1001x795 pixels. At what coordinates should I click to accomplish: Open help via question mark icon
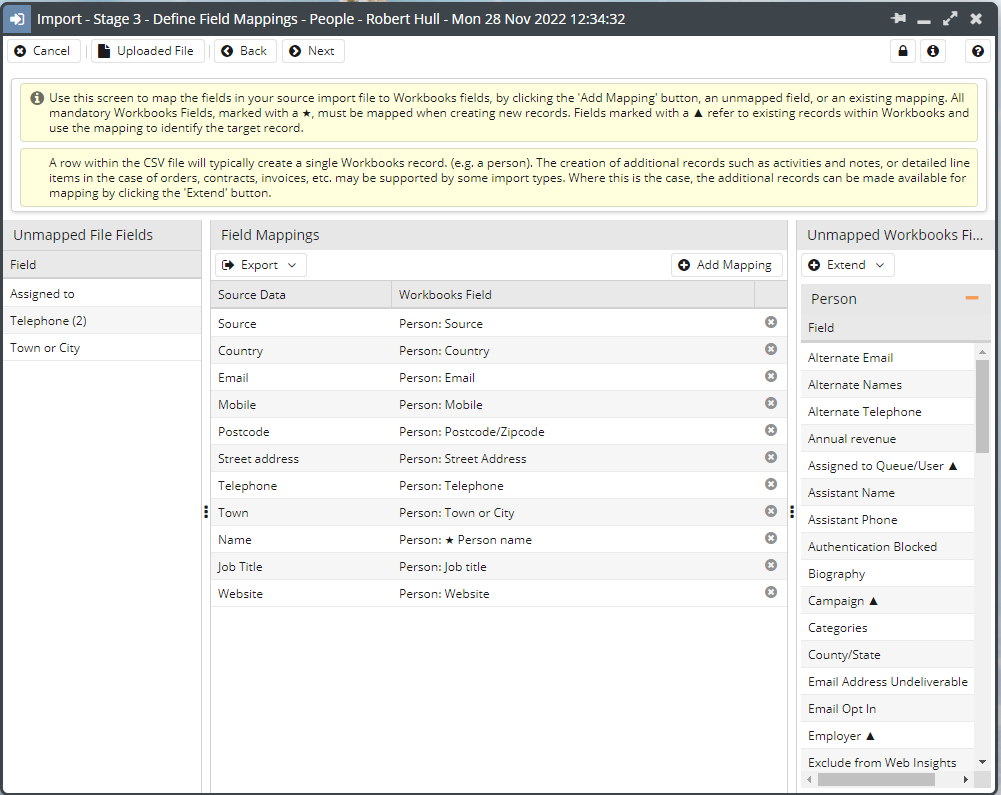(x=977, y=51)
